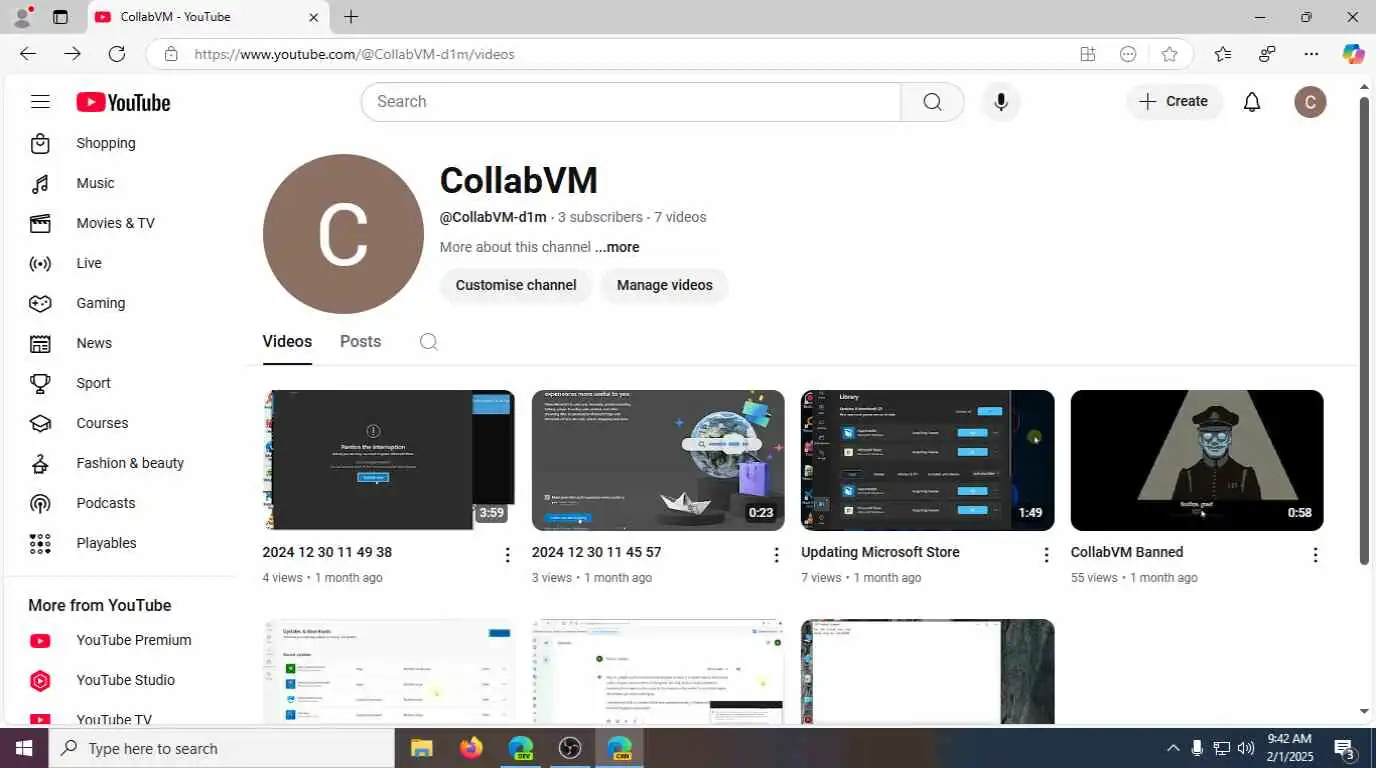Open Edge Copilot icon

[x=1353, y=54]
